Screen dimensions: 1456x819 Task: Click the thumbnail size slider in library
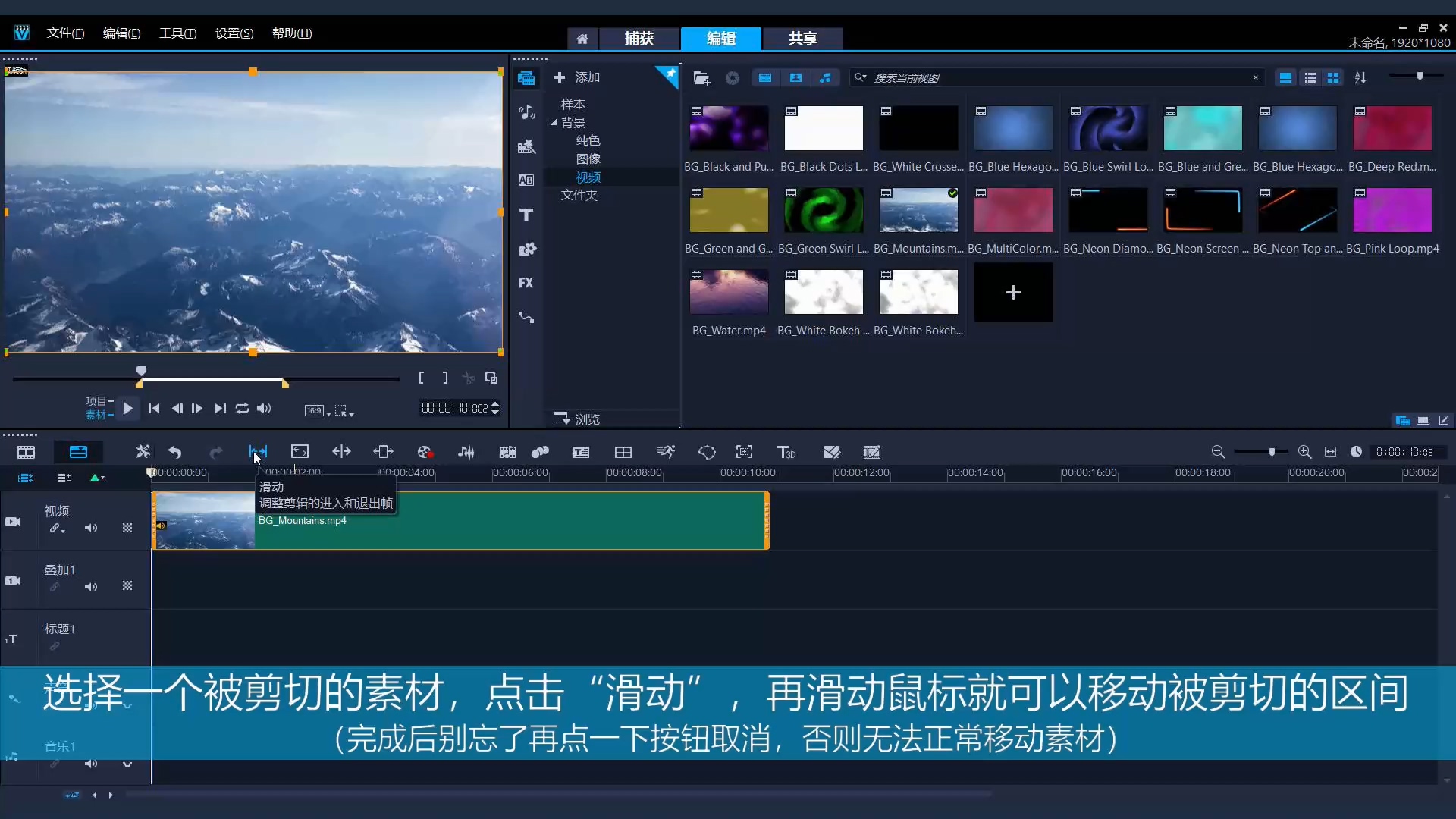point(1420,76)
